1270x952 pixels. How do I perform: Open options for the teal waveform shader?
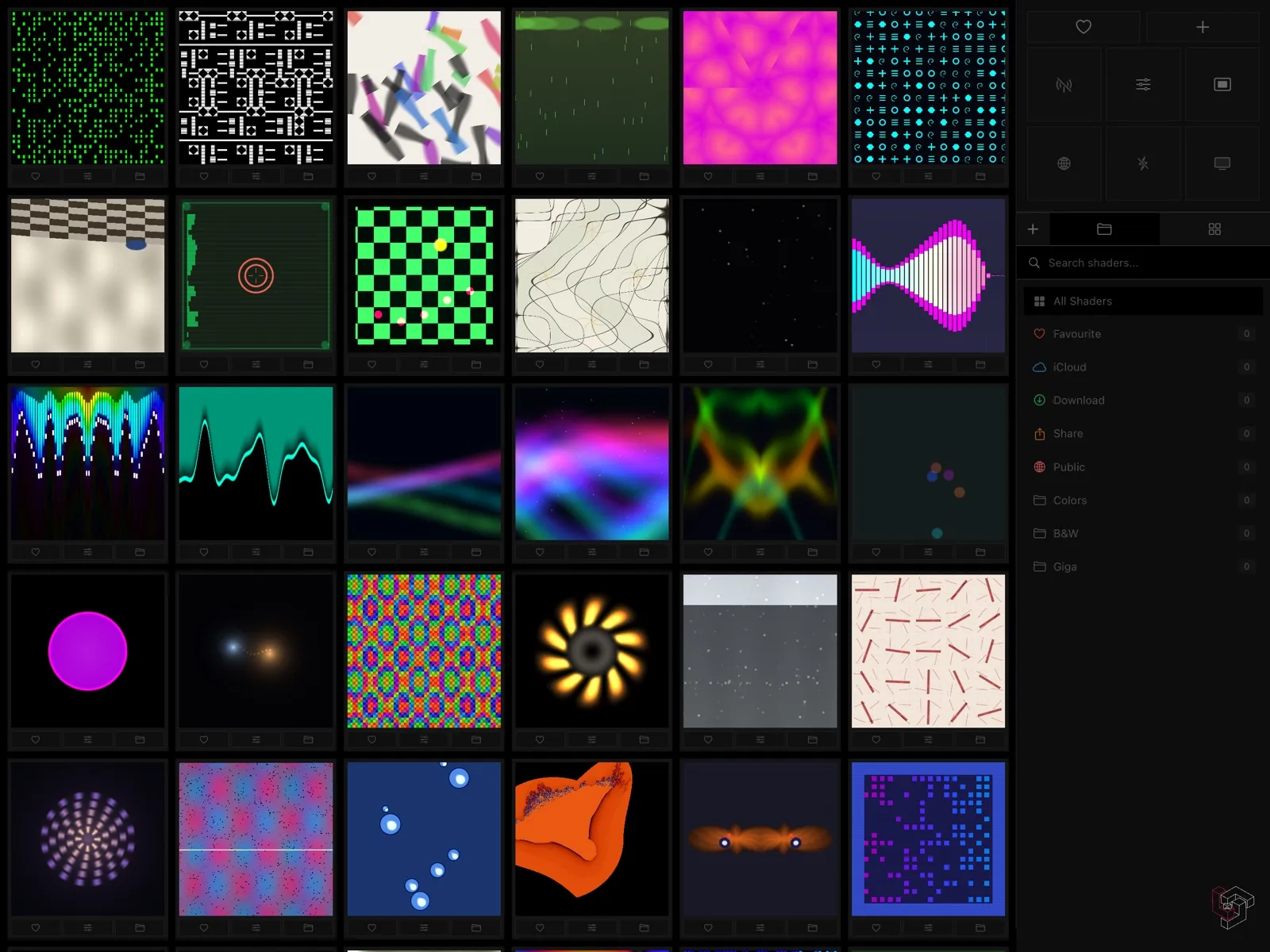coord(256,551)
